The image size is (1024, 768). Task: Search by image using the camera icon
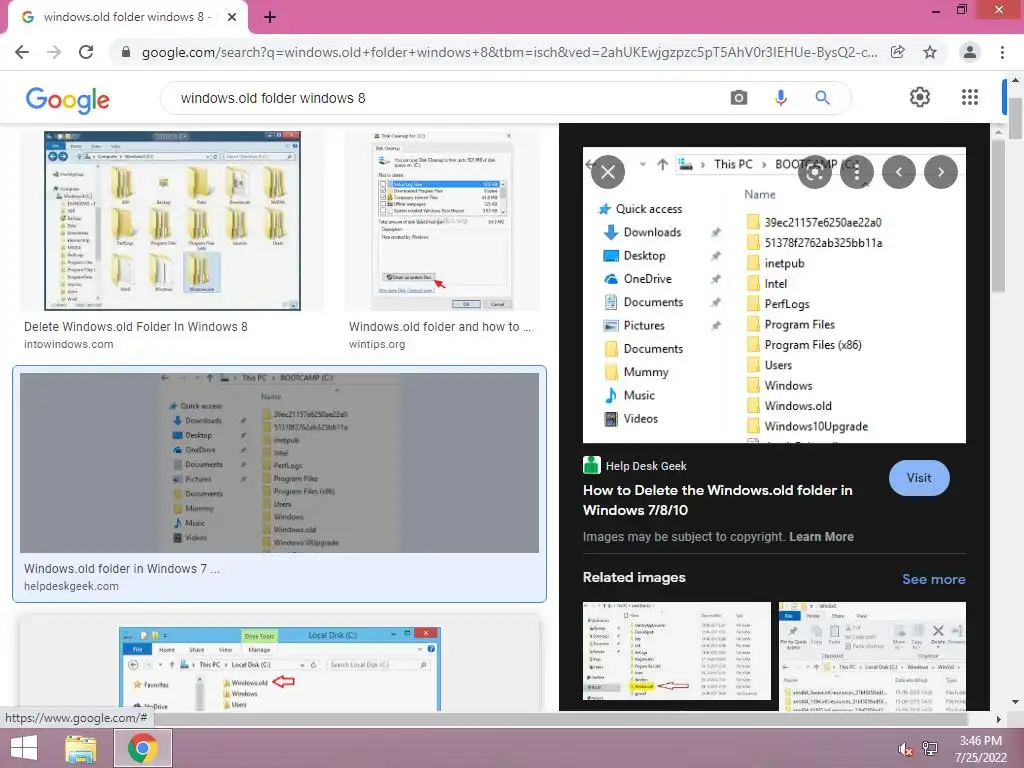(x=739, y=98)
